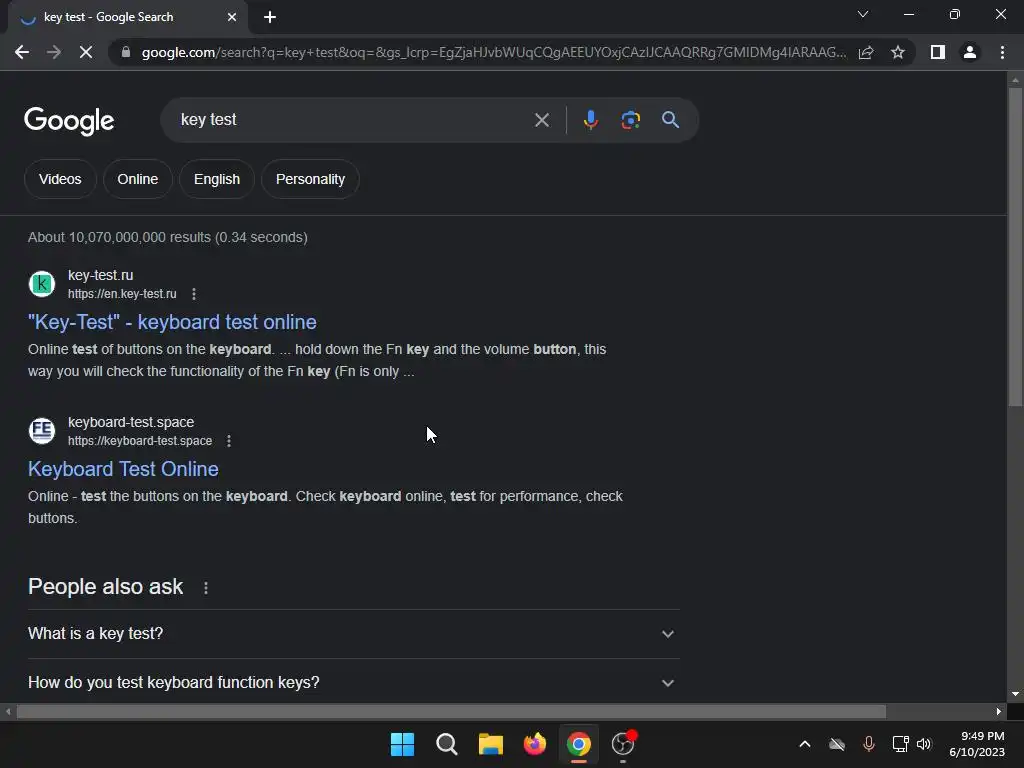Open options for keyboard-test.space result
This screenshot has width=1024, height=768.
tap(229, 441)
